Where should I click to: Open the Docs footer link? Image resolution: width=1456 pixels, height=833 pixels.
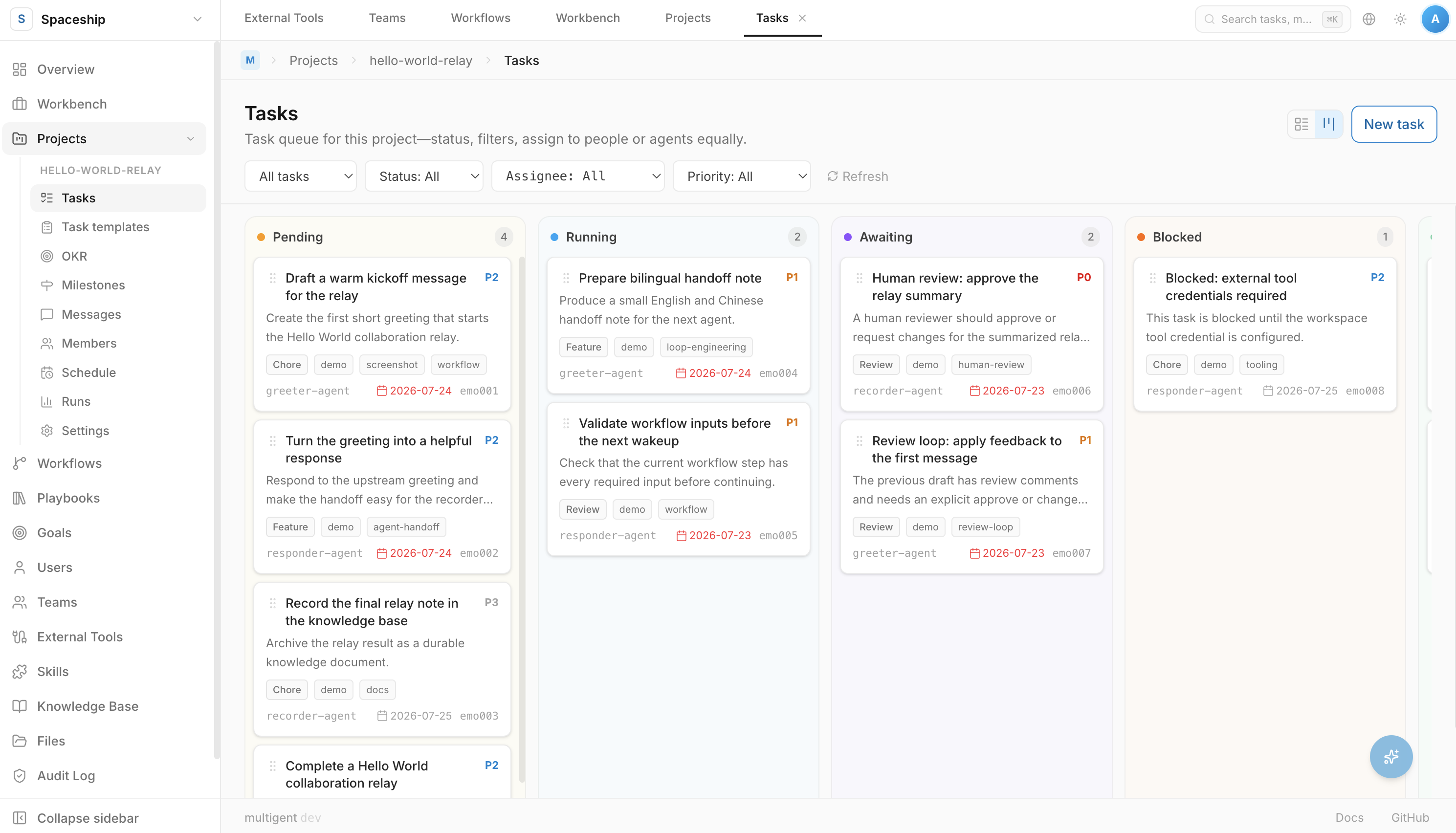pos(1349,817)
